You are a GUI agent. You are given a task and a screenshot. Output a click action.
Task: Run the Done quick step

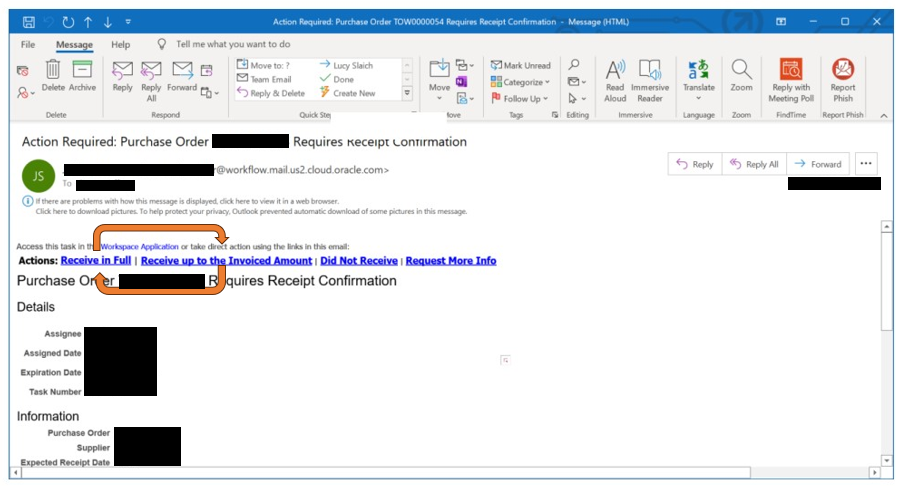tap(337, 79)
